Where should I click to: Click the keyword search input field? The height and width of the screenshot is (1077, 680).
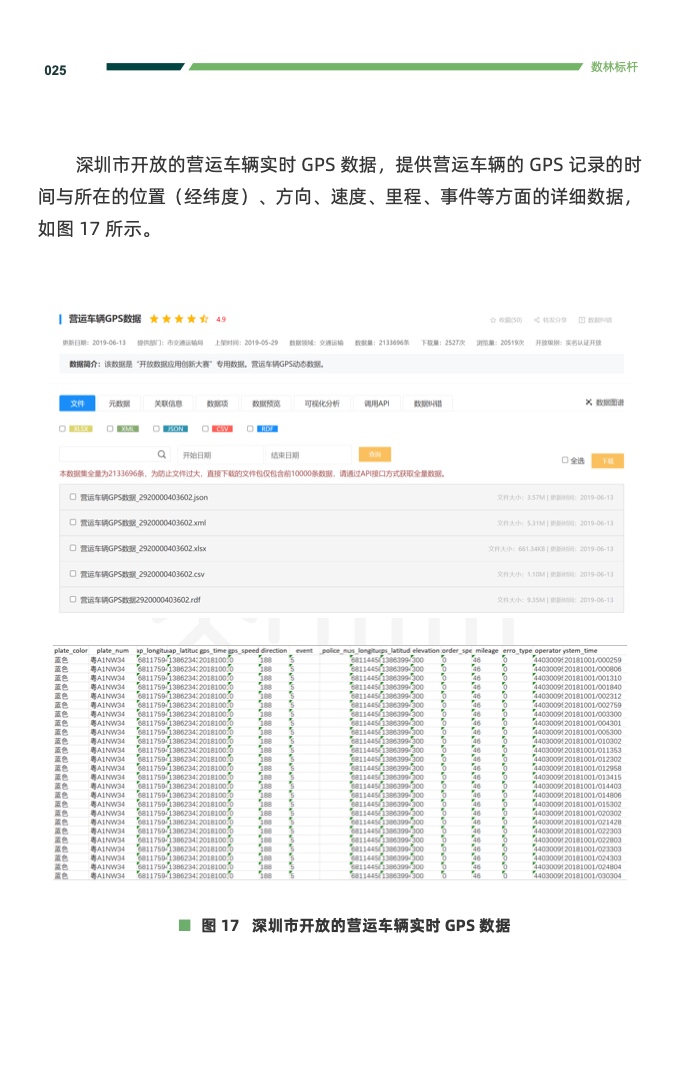click(105, 455)
